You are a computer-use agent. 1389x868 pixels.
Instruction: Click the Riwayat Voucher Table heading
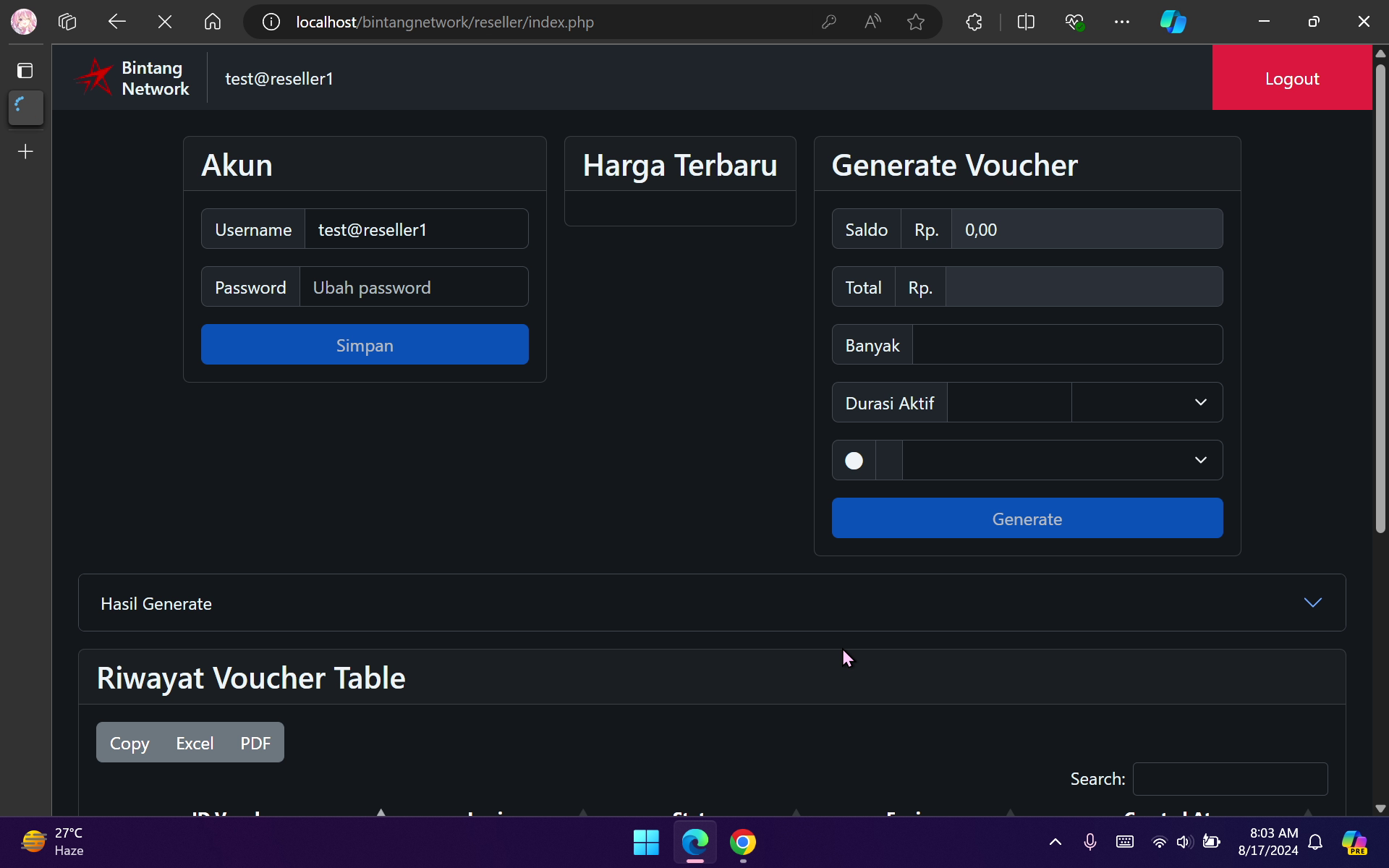point(251,678)
